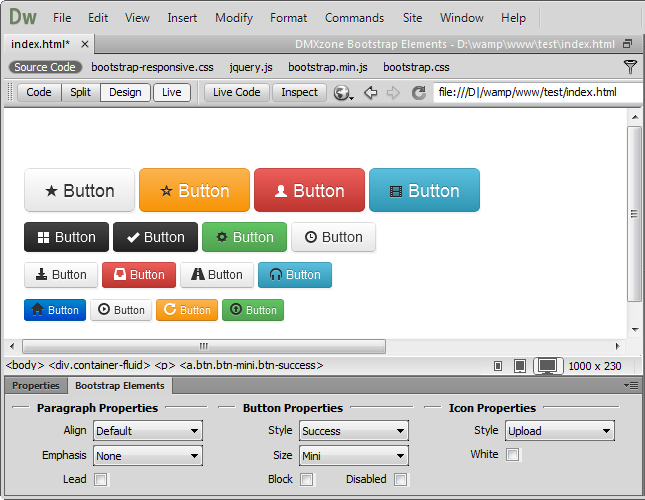645x500 pixels.
Task: Click the tablet size window icon
Action: [x=520, y=366]
